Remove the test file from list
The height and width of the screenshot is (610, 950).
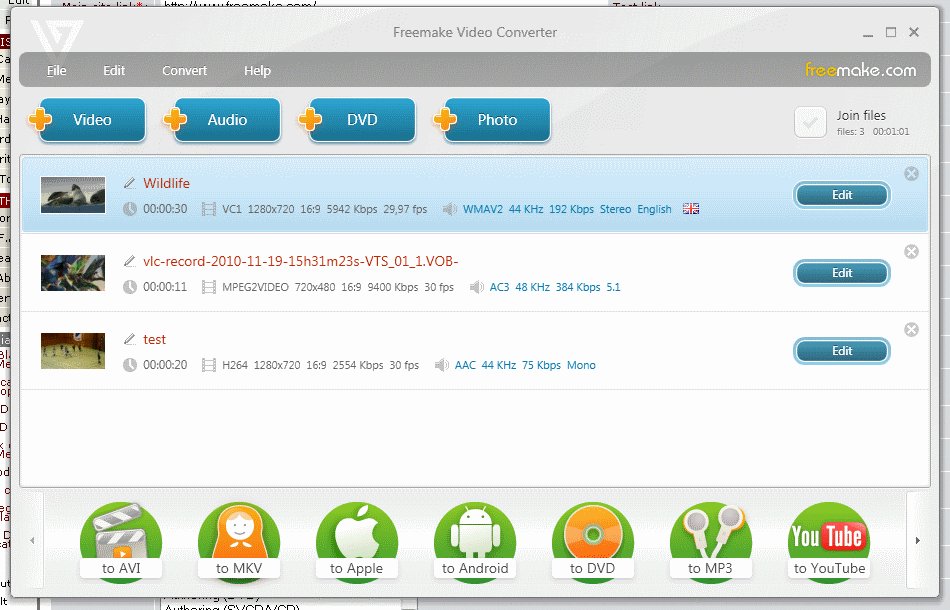coord(911,330)
